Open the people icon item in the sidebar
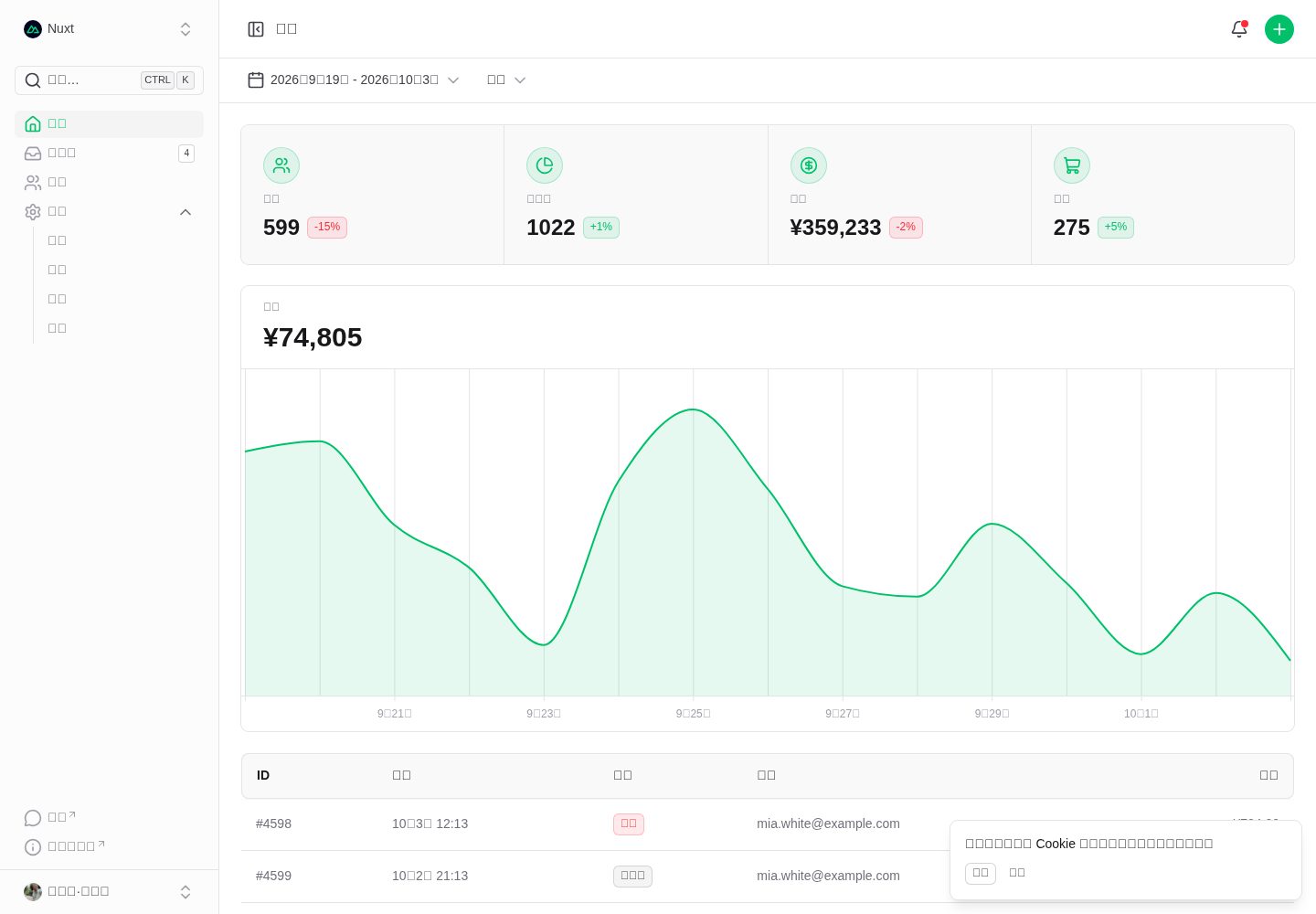 (x=33, y=183)
